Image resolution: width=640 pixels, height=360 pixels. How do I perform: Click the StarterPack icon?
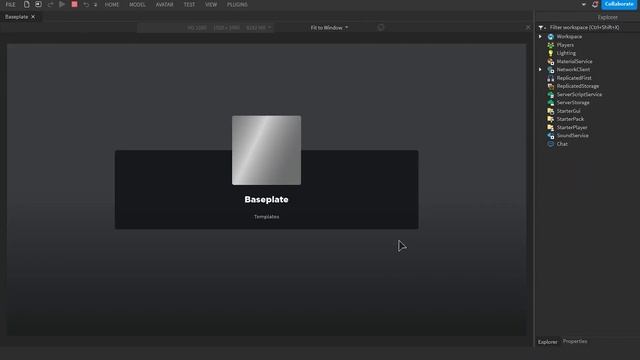pyautogui.click(x=551, y=119)
